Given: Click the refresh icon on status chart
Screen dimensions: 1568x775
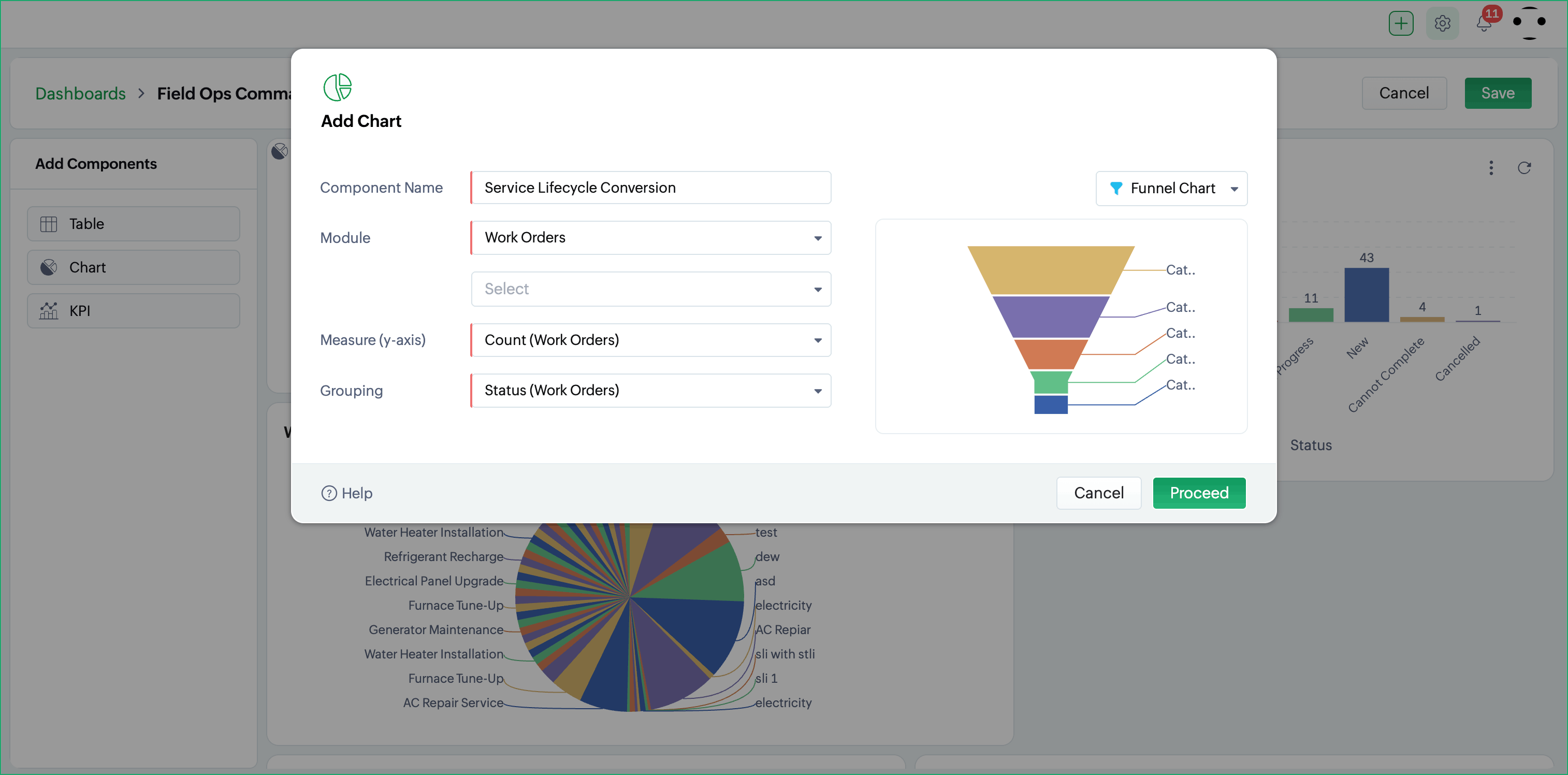Looking at the screenshot, I should coord(1523,167).
